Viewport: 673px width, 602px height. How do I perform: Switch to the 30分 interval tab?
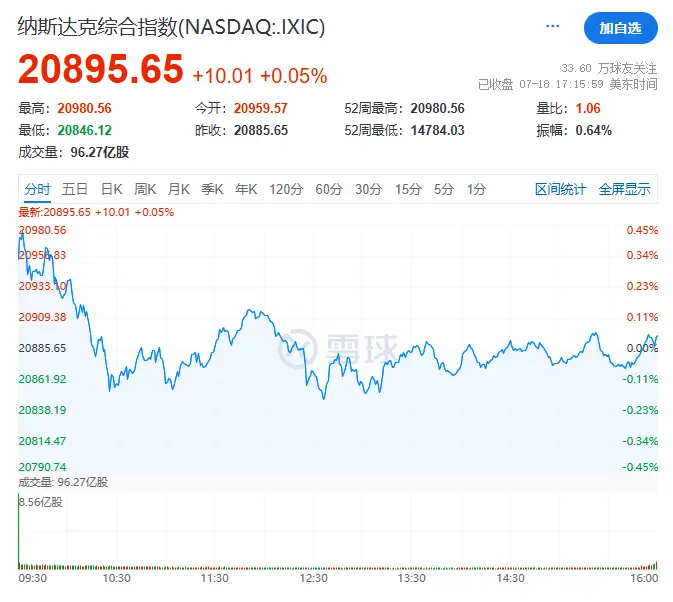369,189
